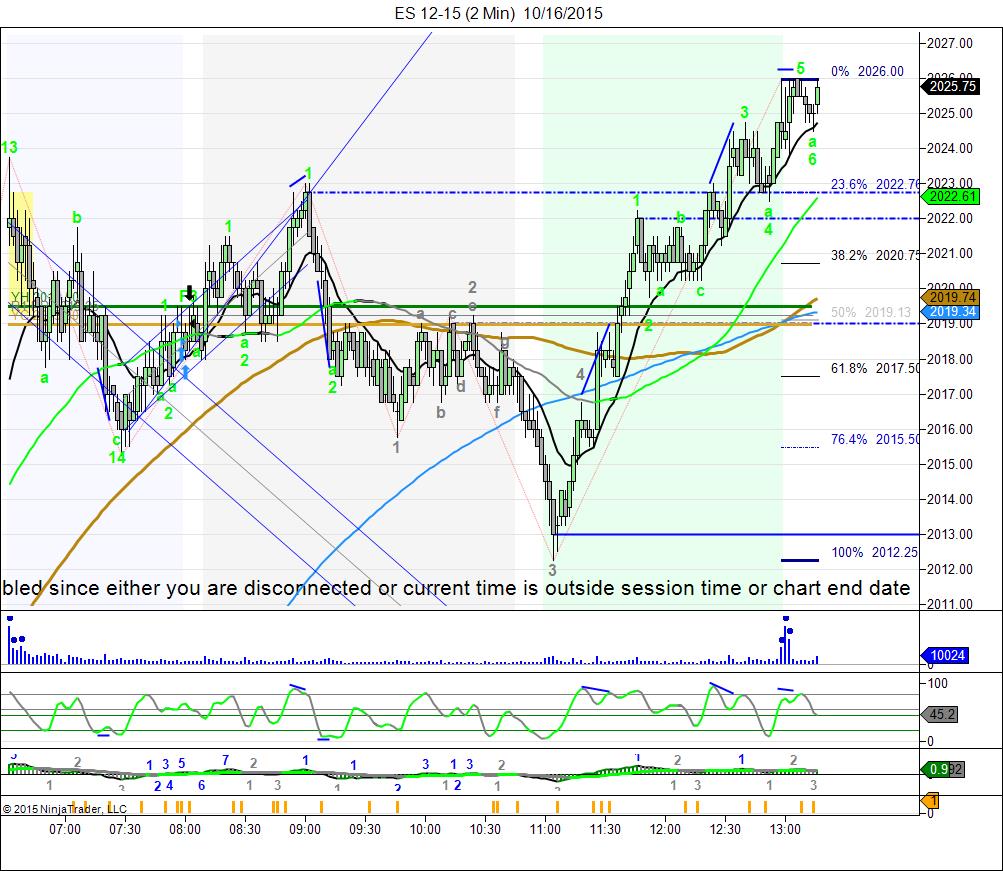Image resolution: width=1003 pixels, height=871 pixels.
Task: Select the 08:00 time axis label
Action: click(185, 829)
